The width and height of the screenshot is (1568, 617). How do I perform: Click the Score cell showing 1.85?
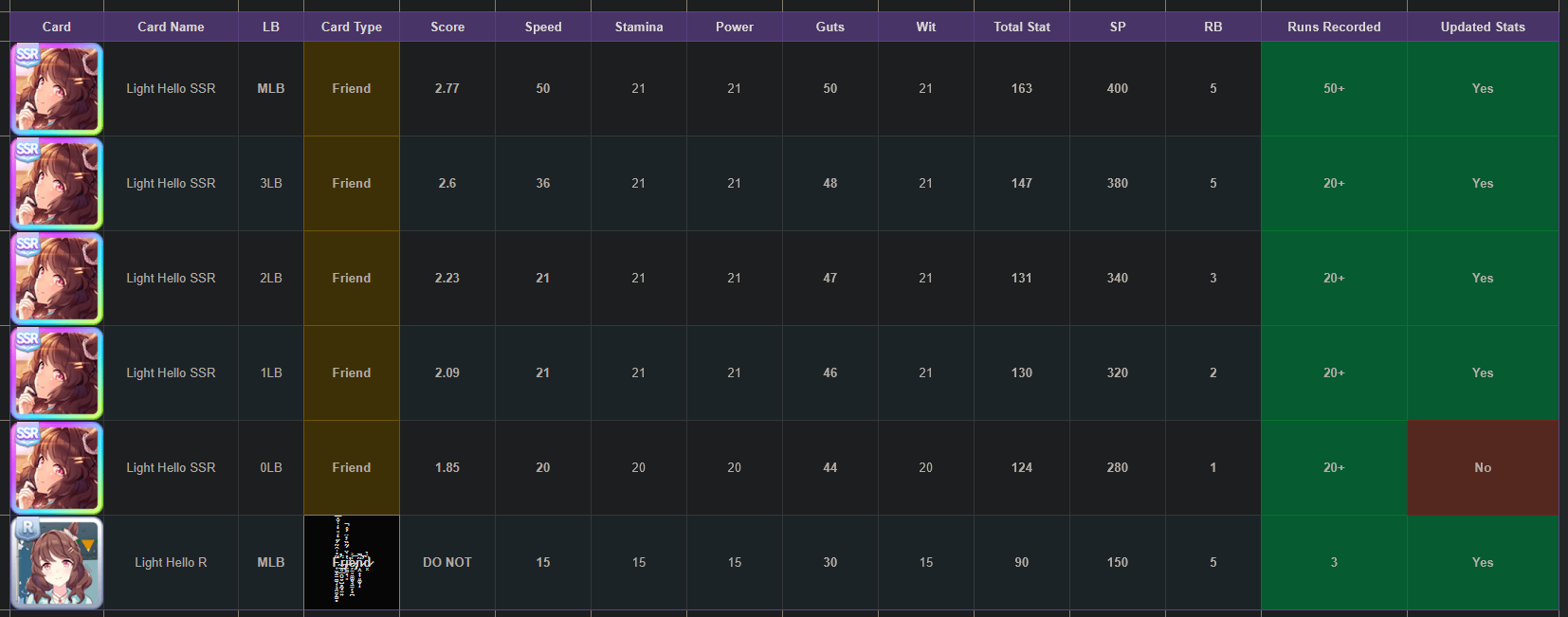click(x=447, y=467)
